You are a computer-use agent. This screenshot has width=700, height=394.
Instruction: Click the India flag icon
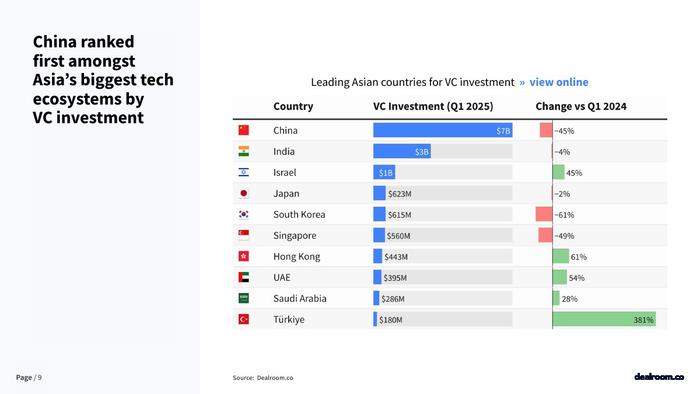243,151
